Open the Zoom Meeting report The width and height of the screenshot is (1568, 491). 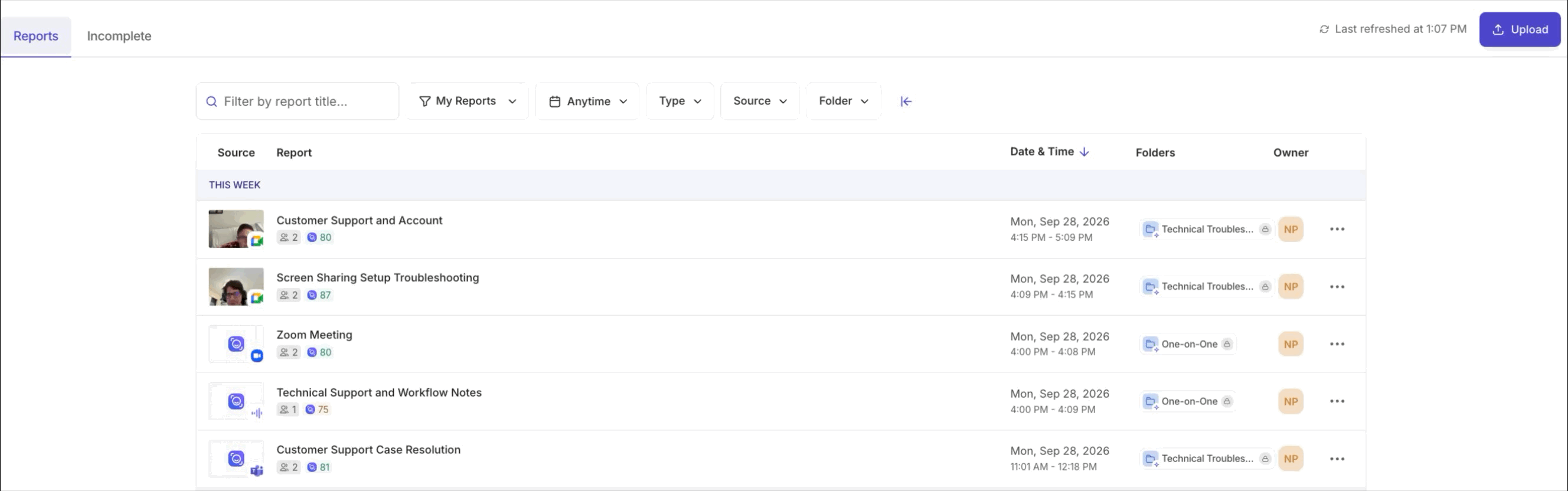(x=314, y=335)
